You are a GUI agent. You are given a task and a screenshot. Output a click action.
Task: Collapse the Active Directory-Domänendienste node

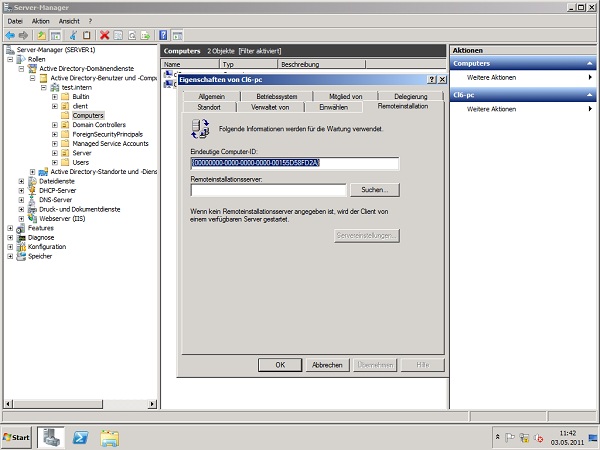[21, 68]
